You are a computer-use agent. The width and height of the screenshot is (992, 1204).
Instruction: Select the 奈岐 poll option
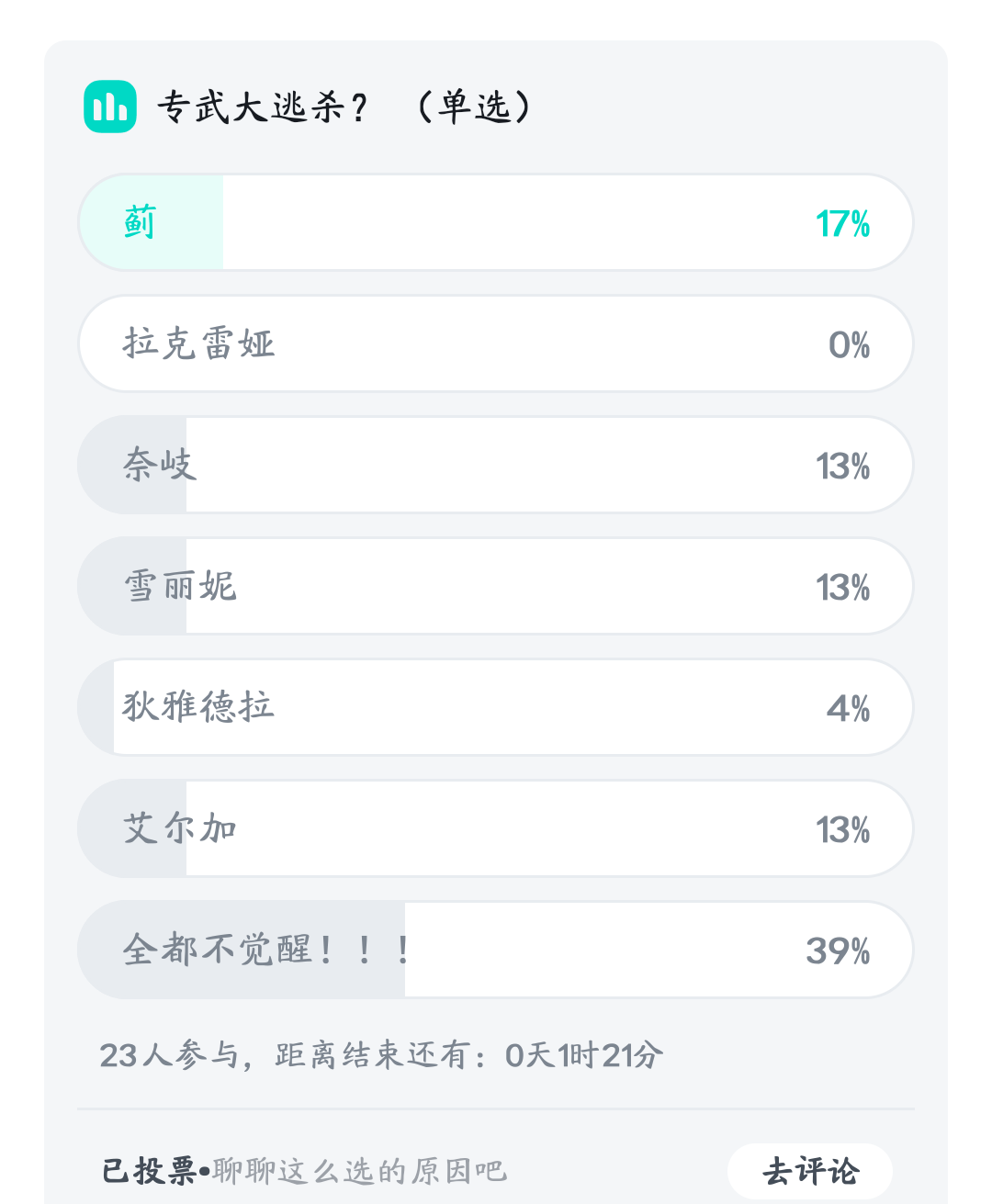pyautogui.click(x=496, y=465)
